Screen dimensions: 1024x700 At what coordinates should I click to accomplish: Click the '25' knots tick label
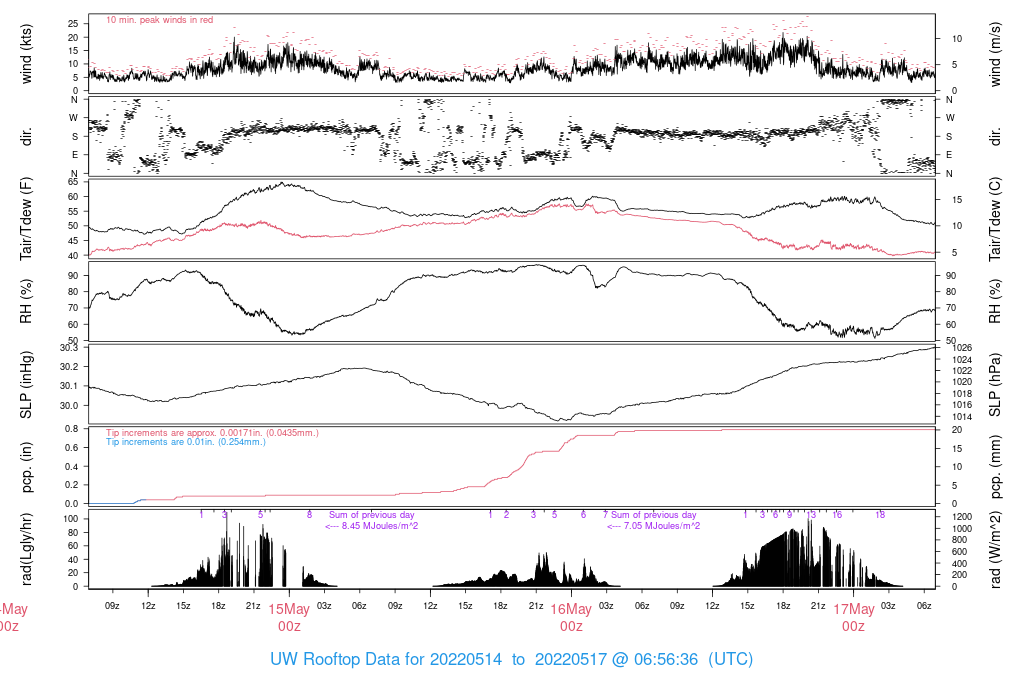pyautogui.click(x=73, y=24)
